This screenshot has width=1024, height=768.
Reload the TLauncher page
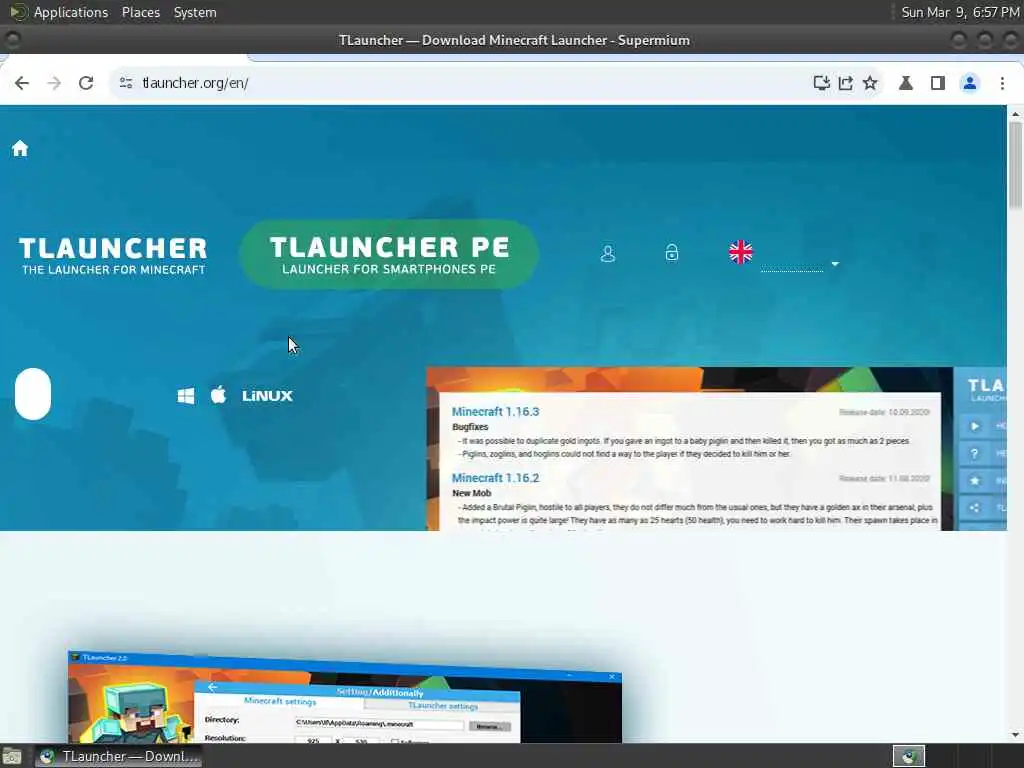point(86,83)
